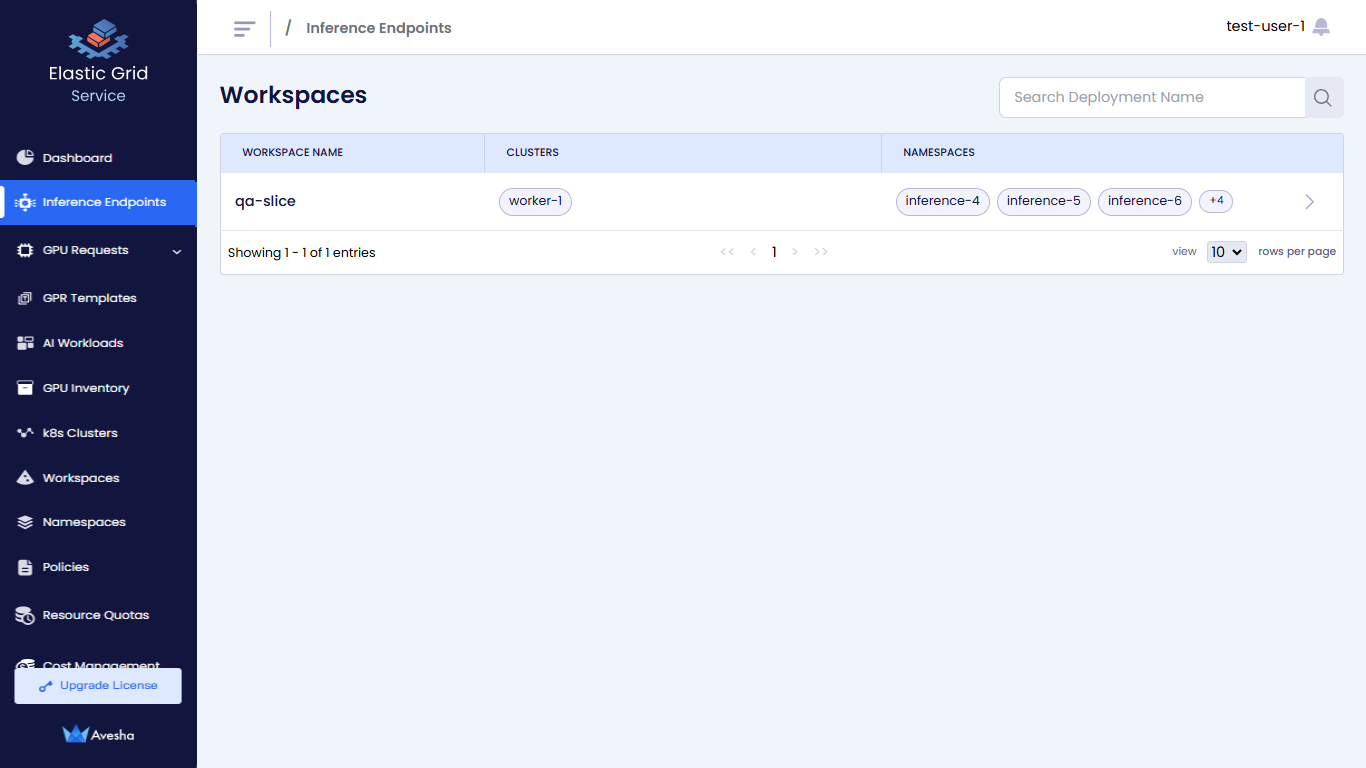This screenshot has width=1366, height=768.
Task: Open the GPR Templates section
Action: 87,297
